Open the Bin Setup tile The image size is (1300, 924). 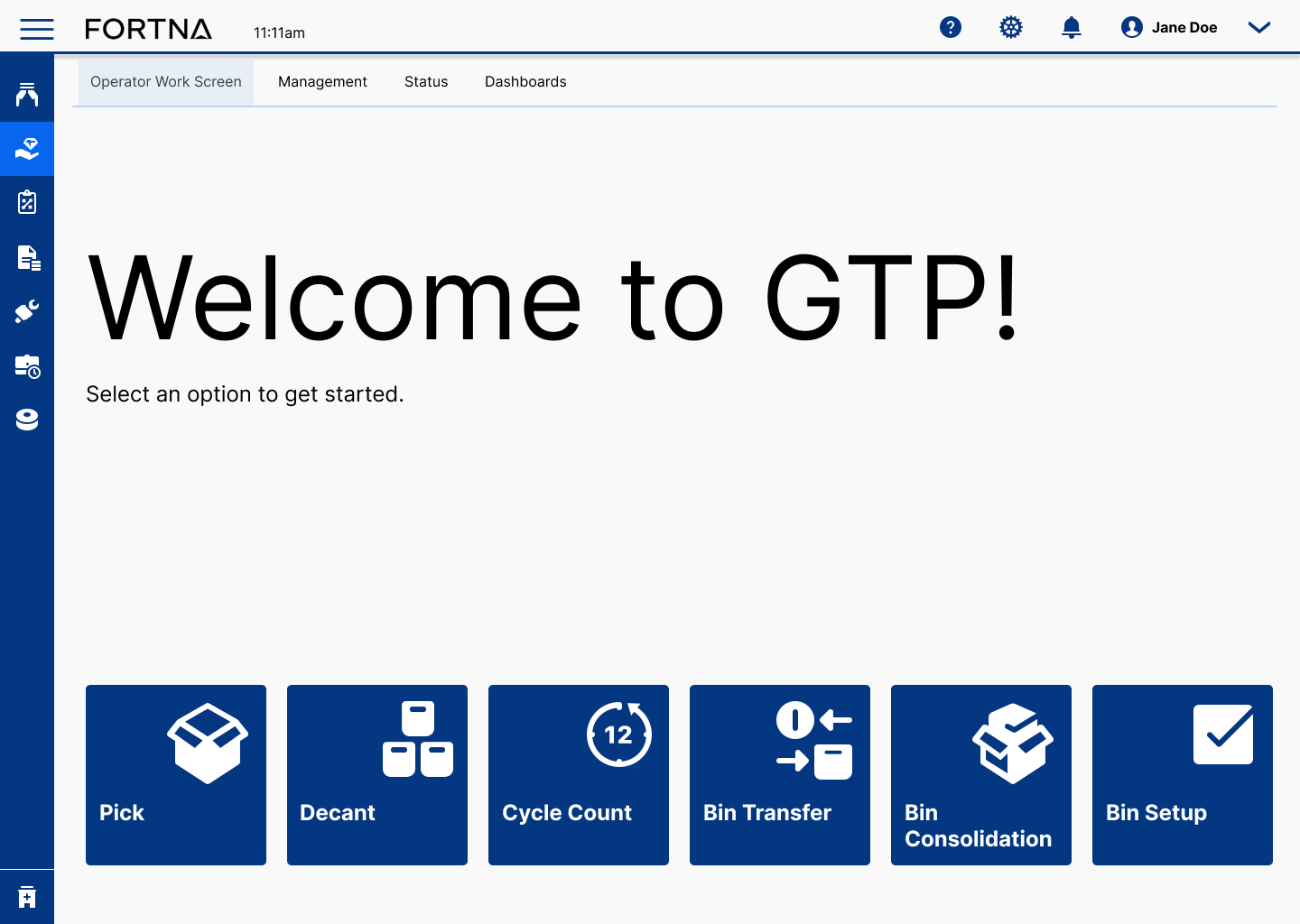coord(1183,775)
